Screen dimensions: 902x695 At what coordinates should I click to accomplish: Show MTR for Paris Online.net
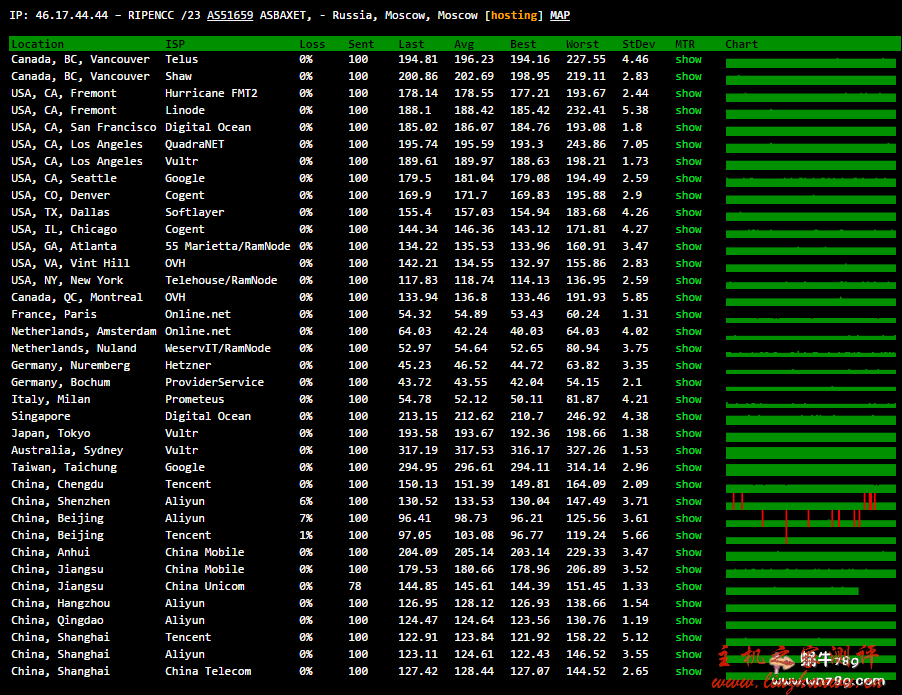688,314
